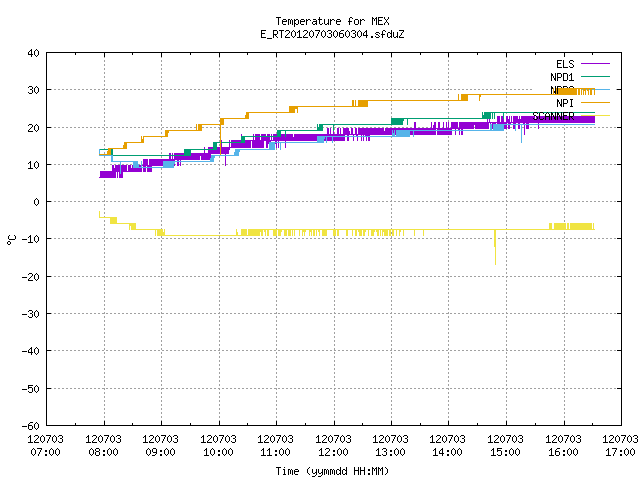Click the y-axis tick label 10
Image resolution: width=640 pixels, height=480 pixels.
pos(33,165)
